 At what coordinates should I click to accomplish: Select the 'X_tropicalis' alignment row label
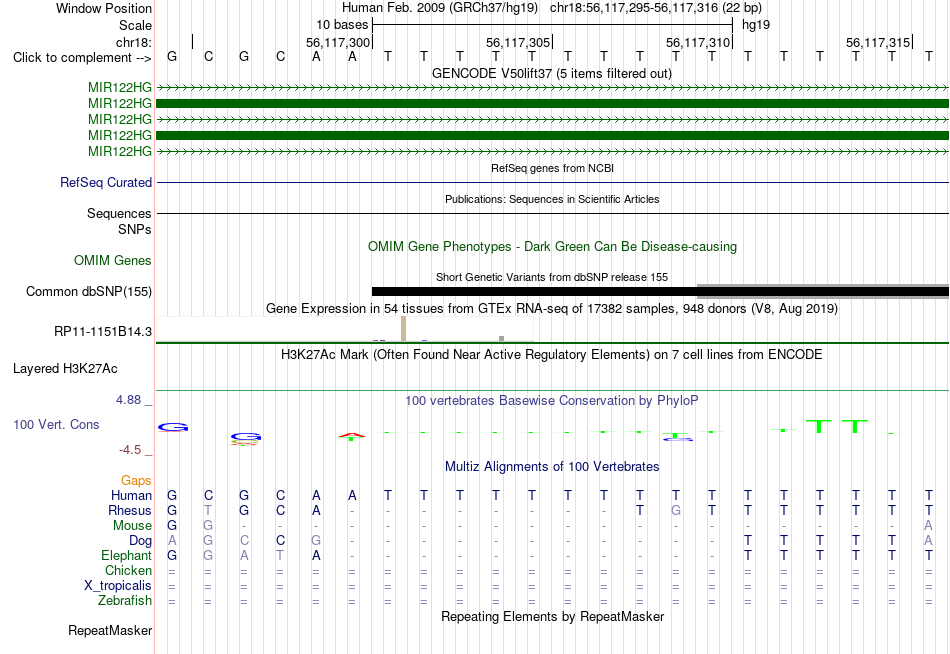118,586
